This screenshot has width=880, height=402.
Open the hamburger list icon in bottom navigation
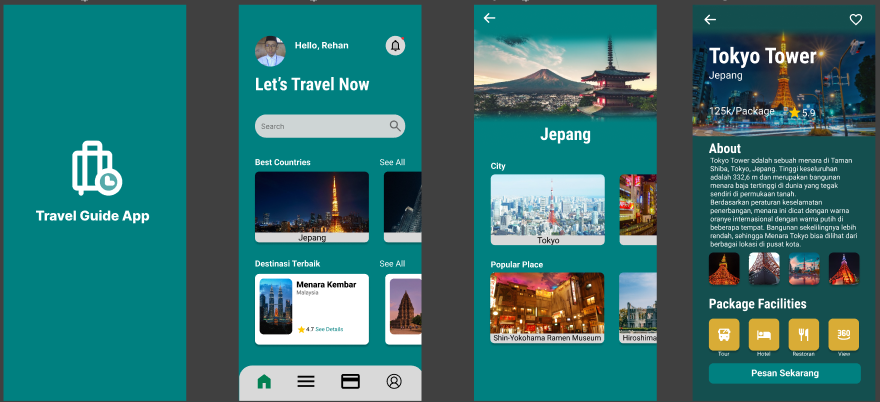(x=306, y=381)
